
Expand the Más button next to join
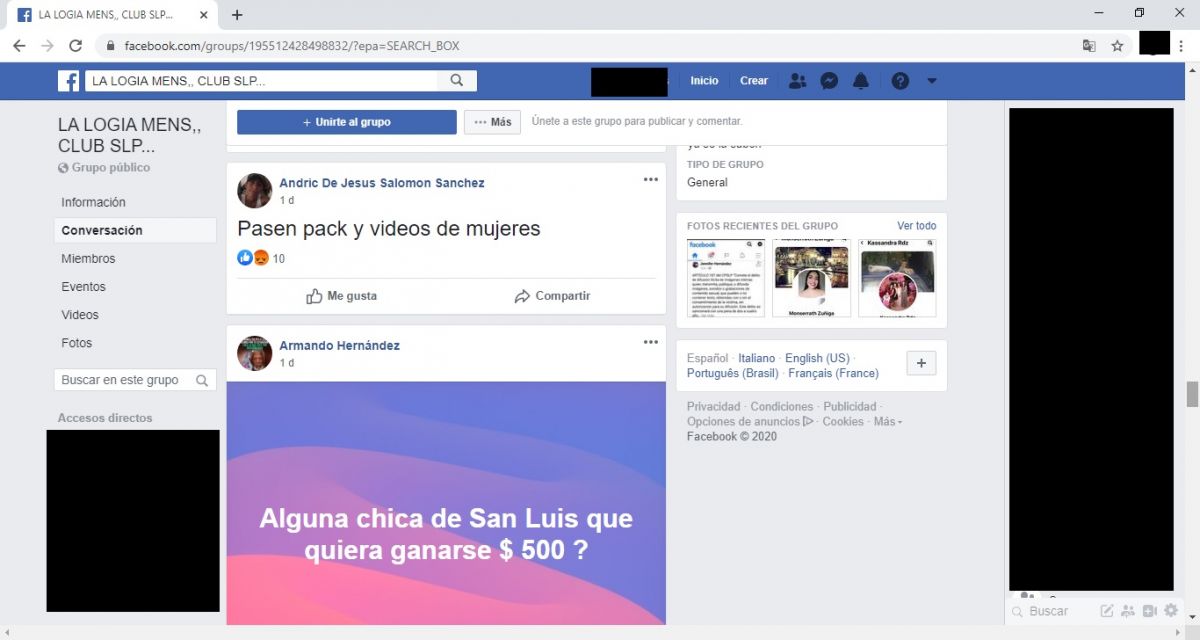coord(492,122)
